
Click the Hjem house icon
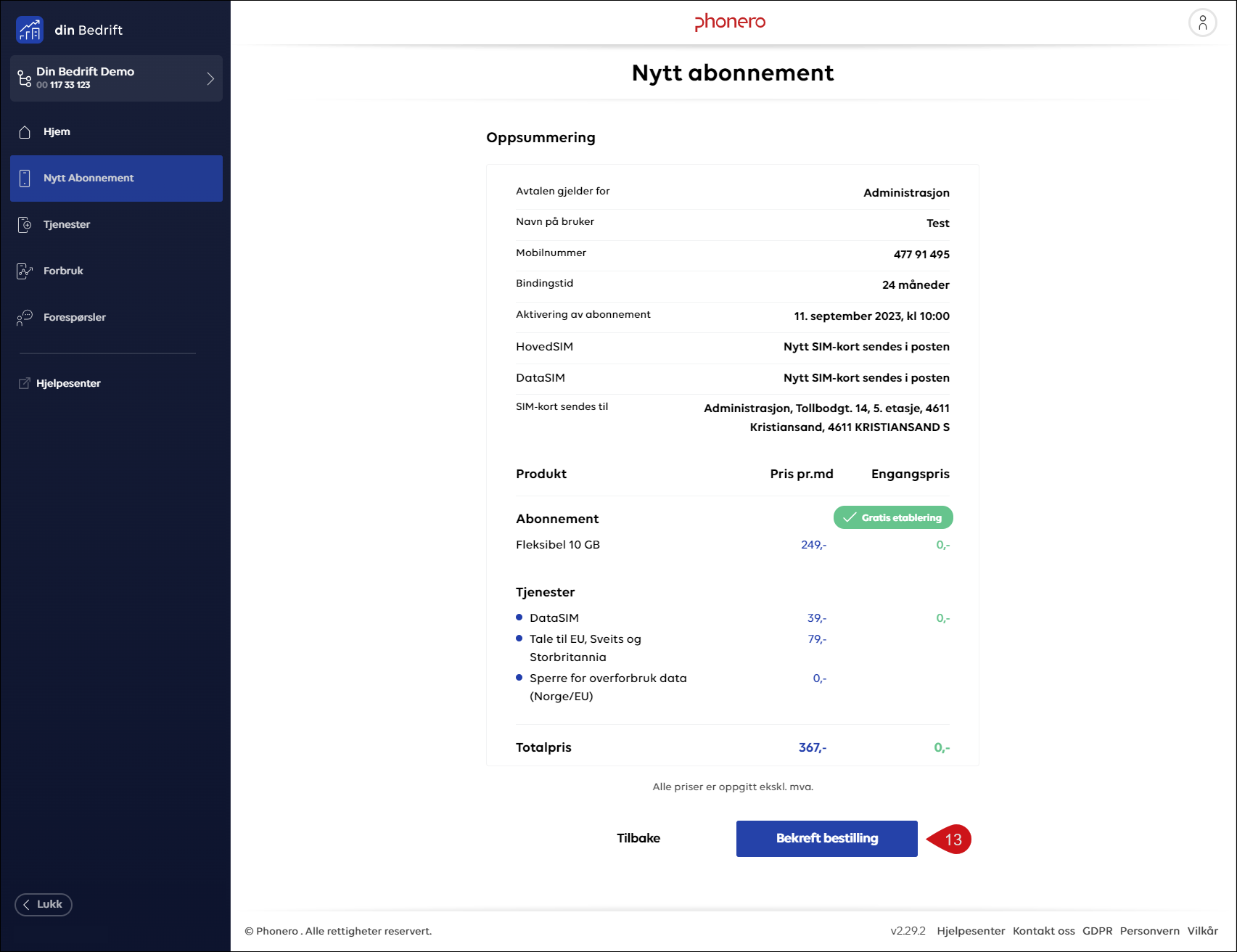(x=25, y=132)
